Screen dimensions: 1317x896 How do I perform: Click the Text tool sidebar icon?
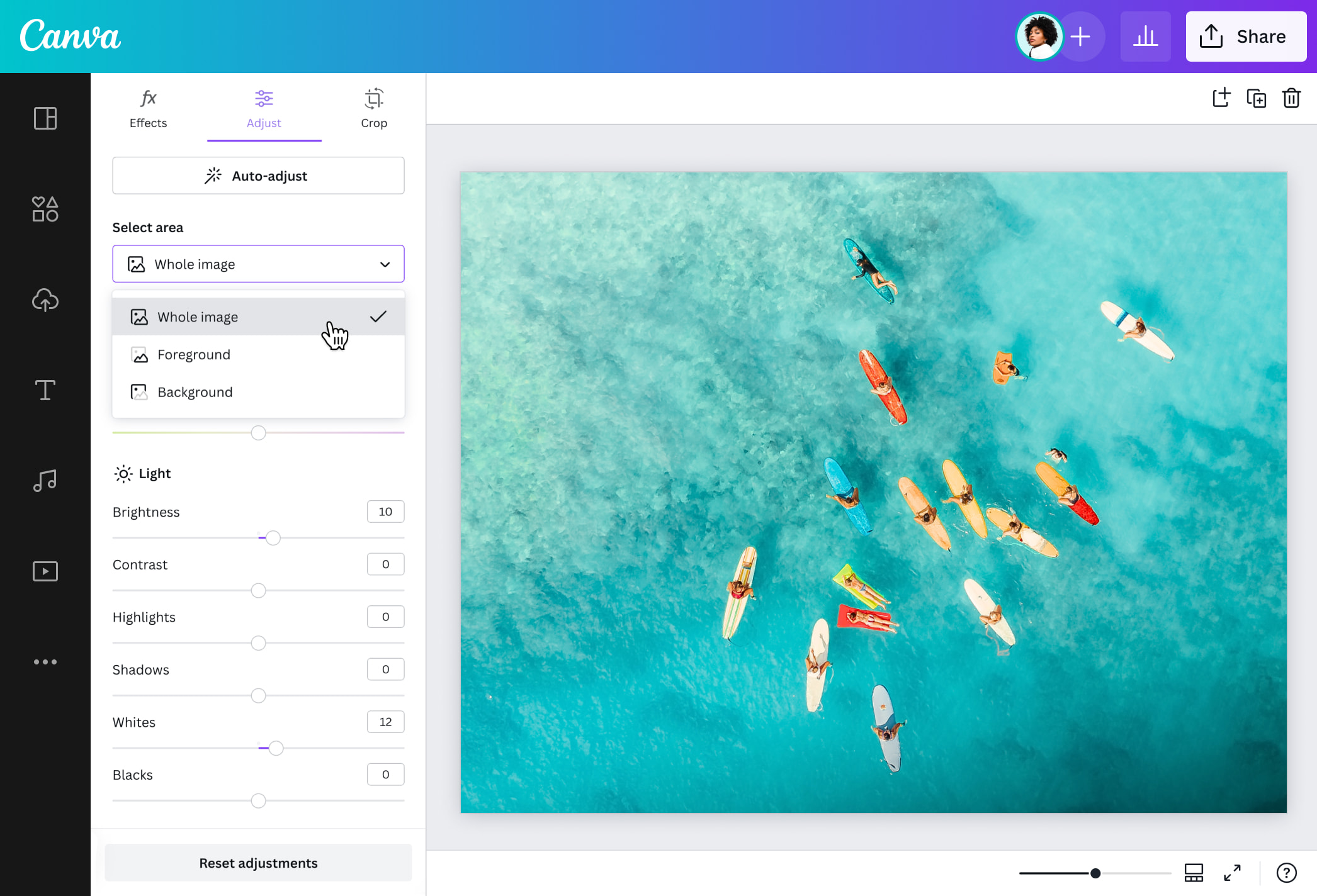point(45,390)
